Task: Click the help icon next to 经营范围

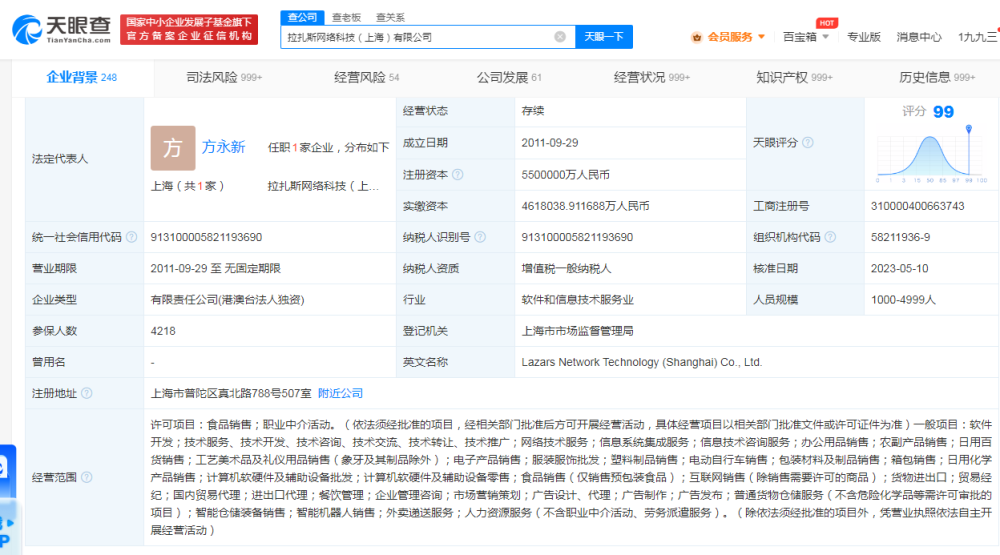Action: [87, 477]
